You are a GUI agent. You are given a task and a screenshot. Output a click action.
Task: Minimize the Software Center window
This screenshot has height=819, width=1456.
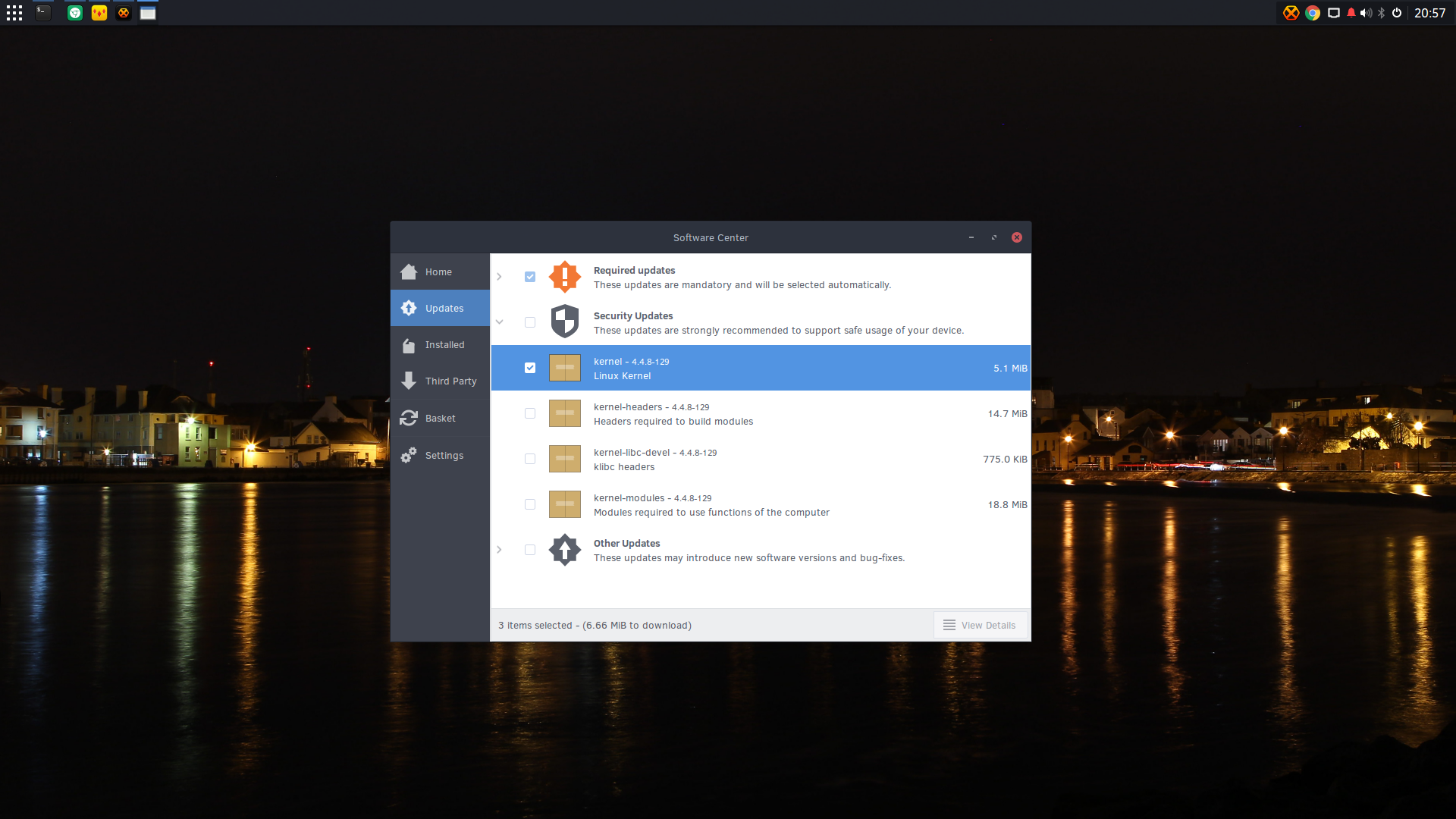click(x=971, y=237)
